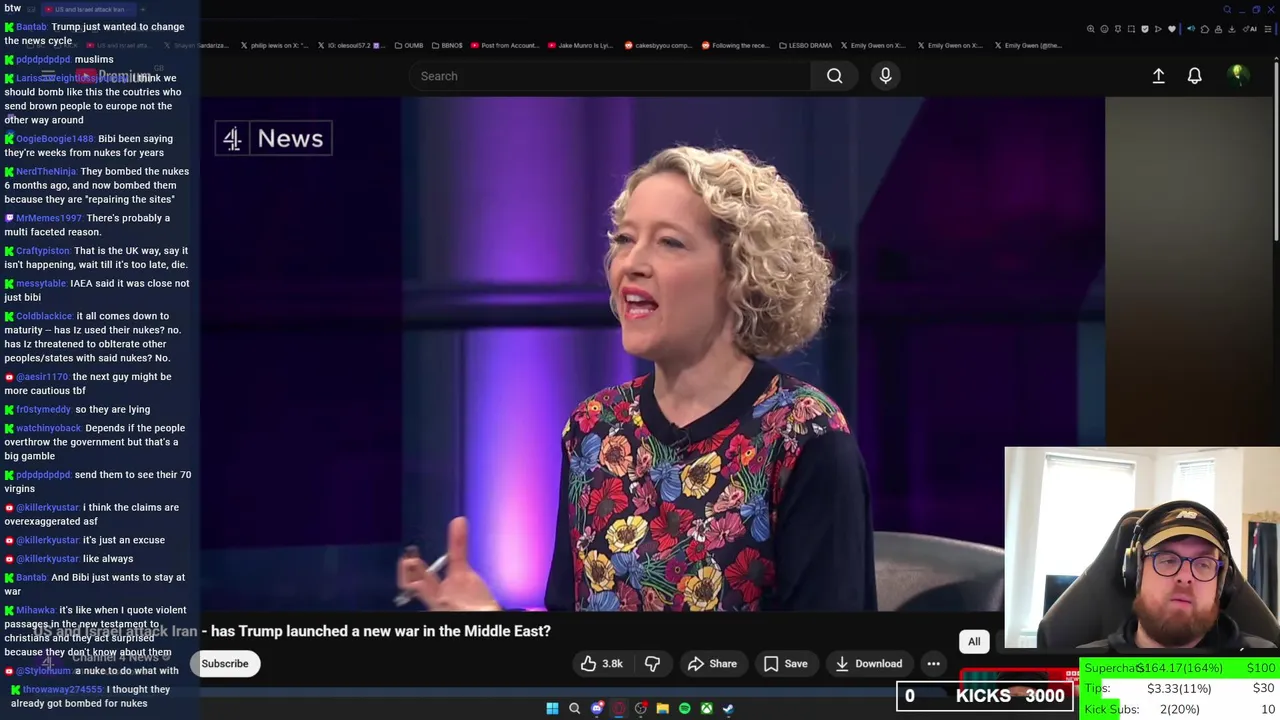Dislike the Channel 4 News video
The height and width of the screenshot is (720, 1280).
coord(652,664)
